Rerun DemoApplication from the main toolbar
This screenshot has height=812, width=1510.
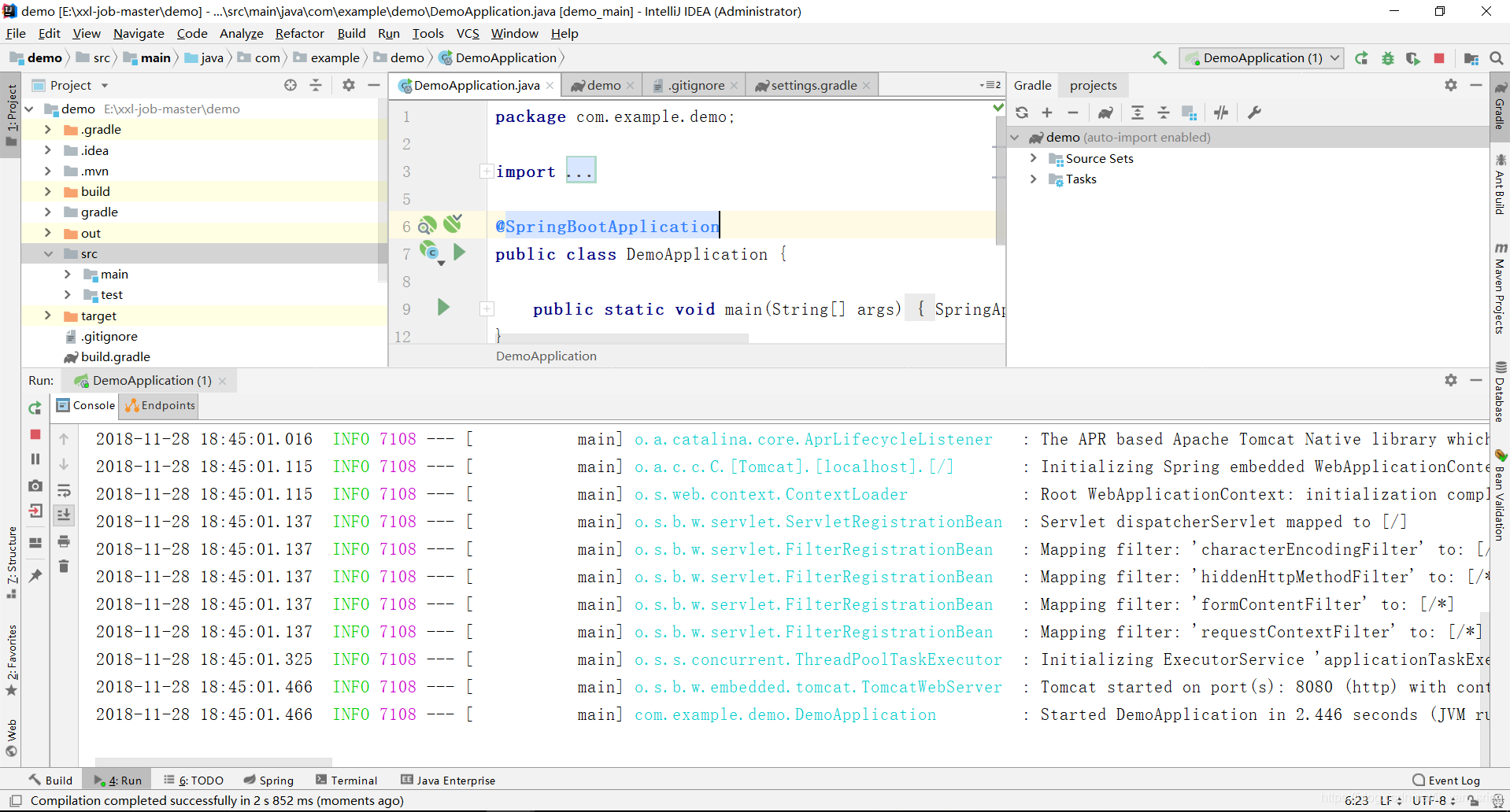pyautogui.click(x=1361, y=58)
